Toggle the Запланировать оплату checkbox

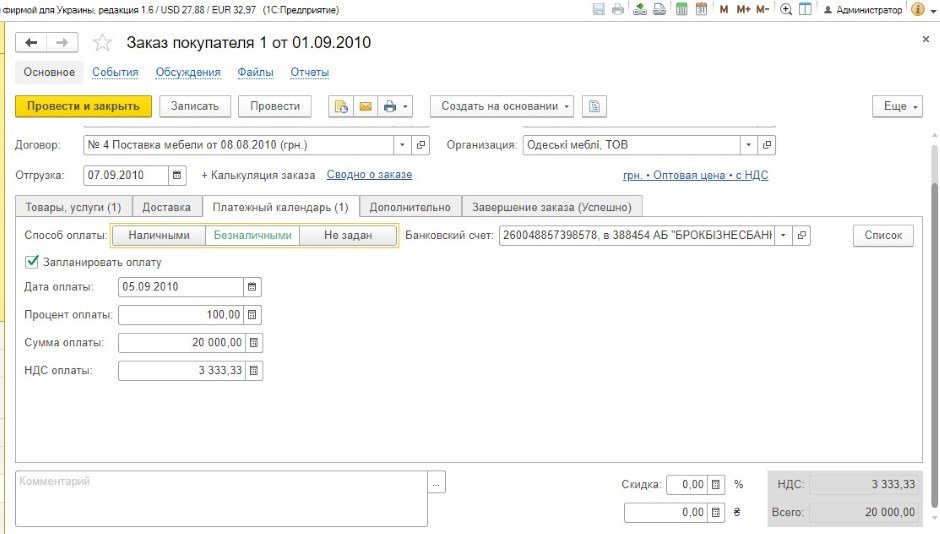click(32, 262)
